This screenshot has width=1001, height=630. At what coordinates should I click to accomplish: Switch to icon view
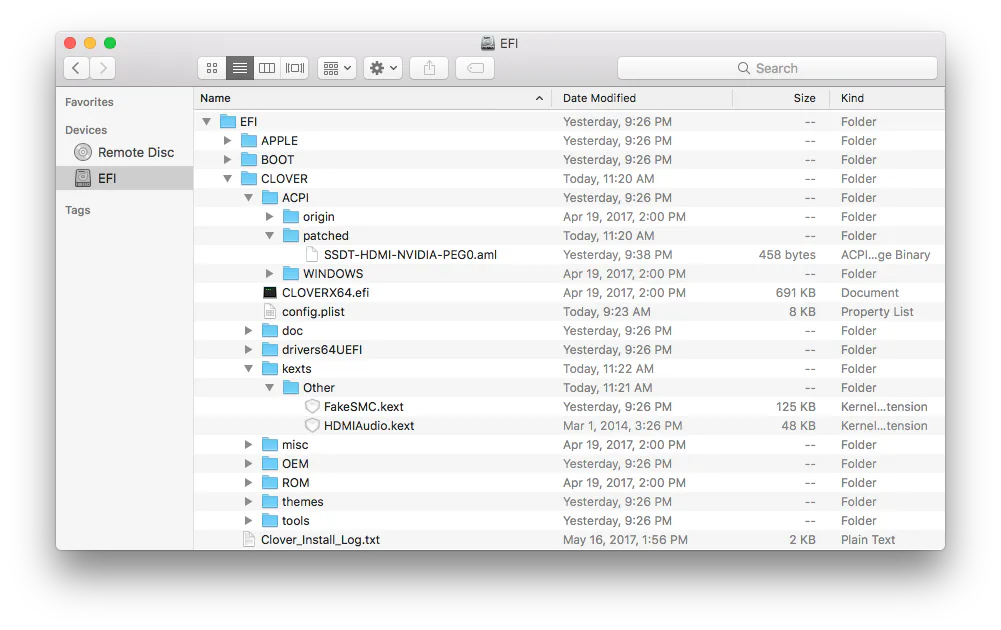click(212, 68)
